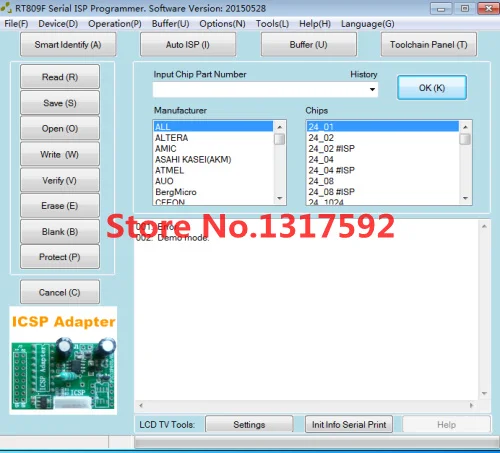The image size is (500, 453).
Task: Click the ICSP Adapter board image
Action: pos(63,360)
